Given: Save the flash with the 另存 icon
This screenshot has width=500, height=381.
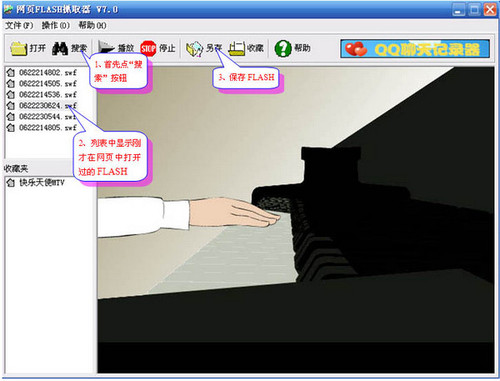Looking at the screenshot, I should (195, 49).
